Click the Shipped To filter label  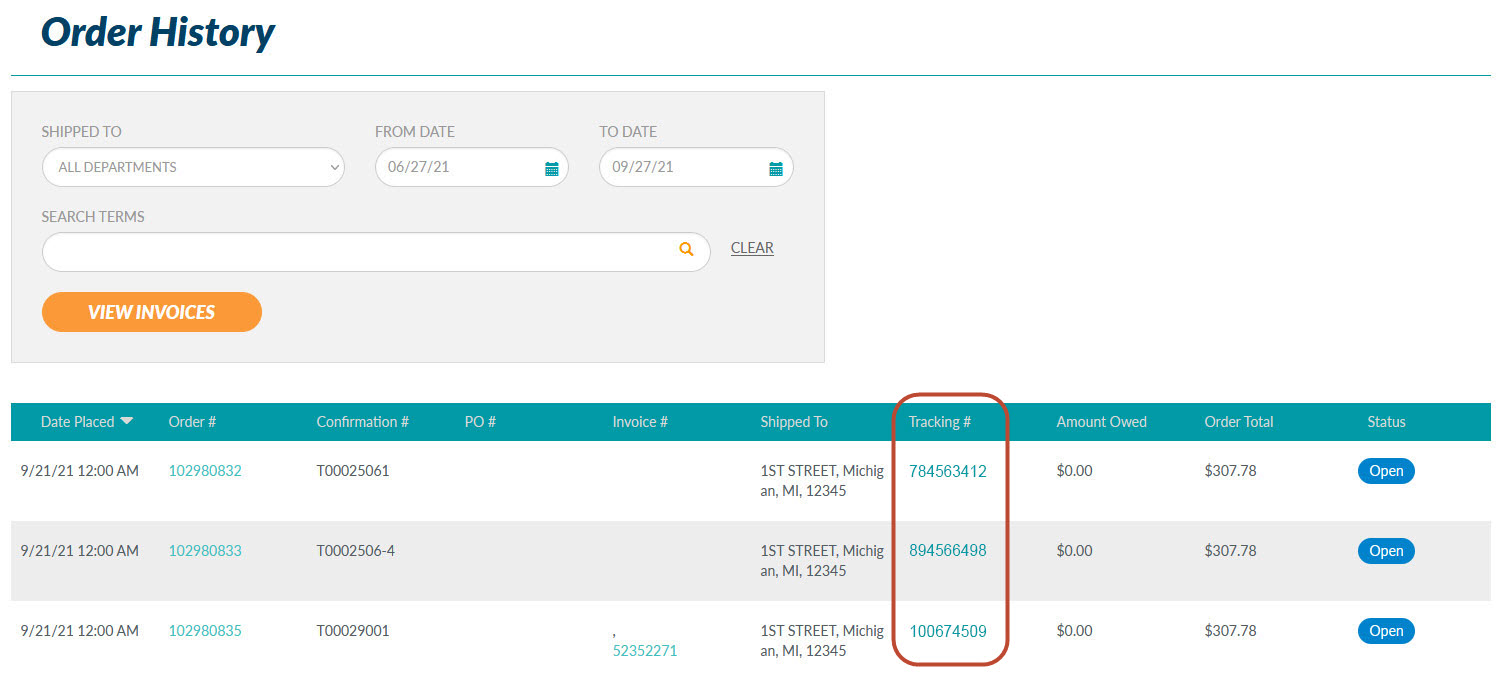click(82, 132)
